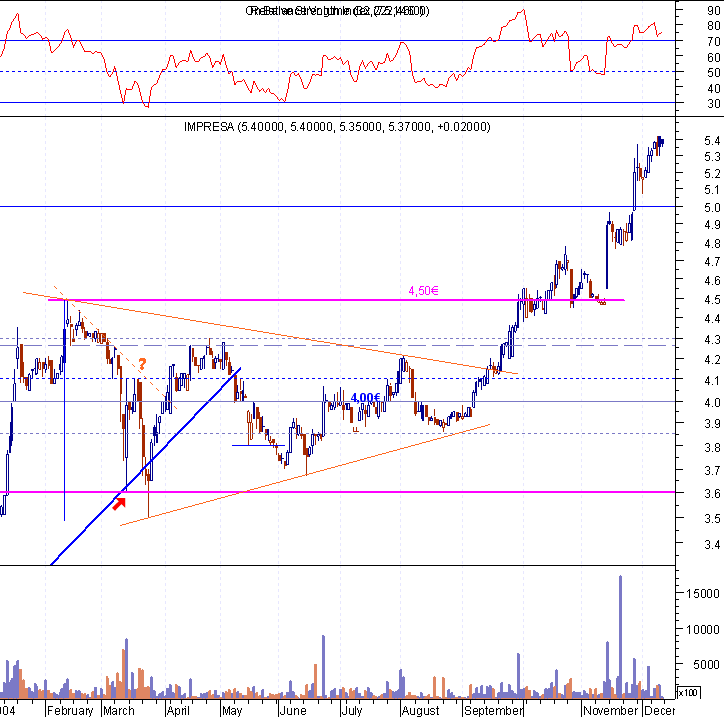Select the RSI peak in September
724x717 pixels.
pyautogui.click(x=523, y=10)
